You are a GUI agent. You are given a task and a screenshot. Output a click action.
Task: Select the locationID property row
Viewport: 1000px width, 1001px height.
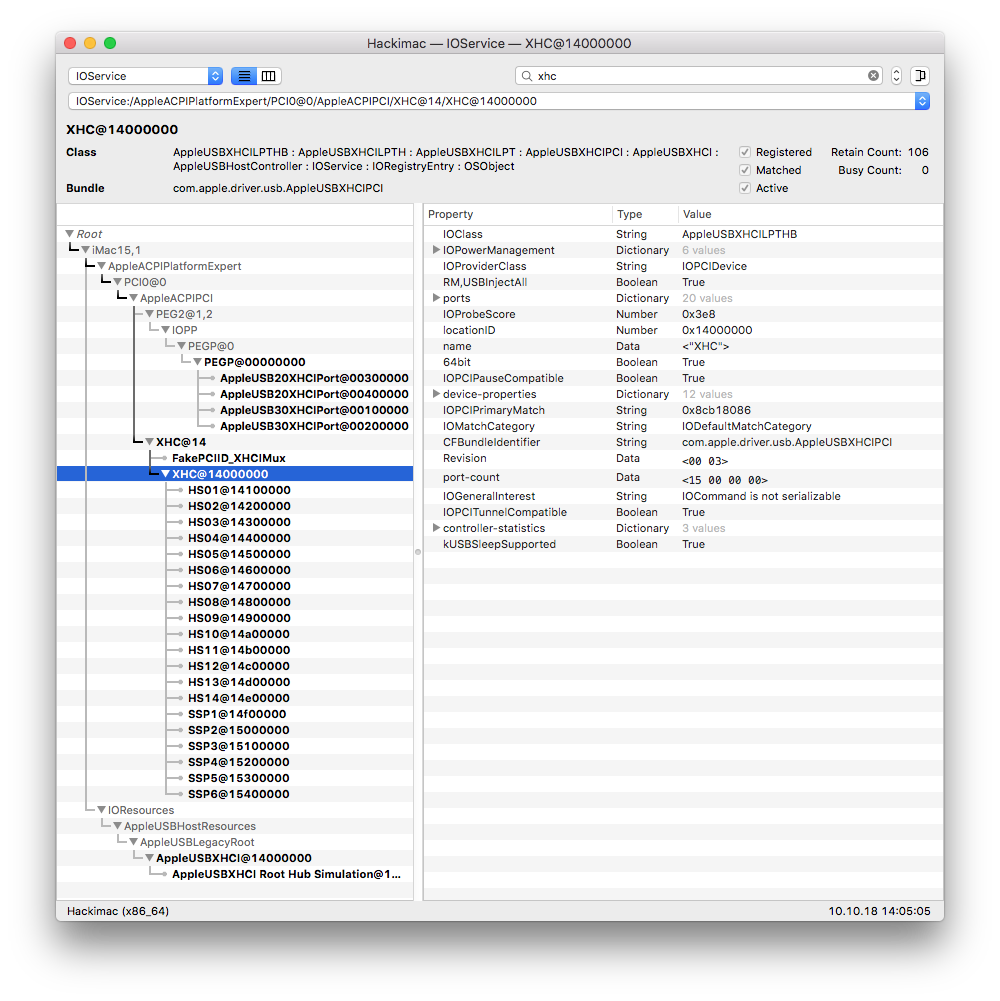[683, 330]
